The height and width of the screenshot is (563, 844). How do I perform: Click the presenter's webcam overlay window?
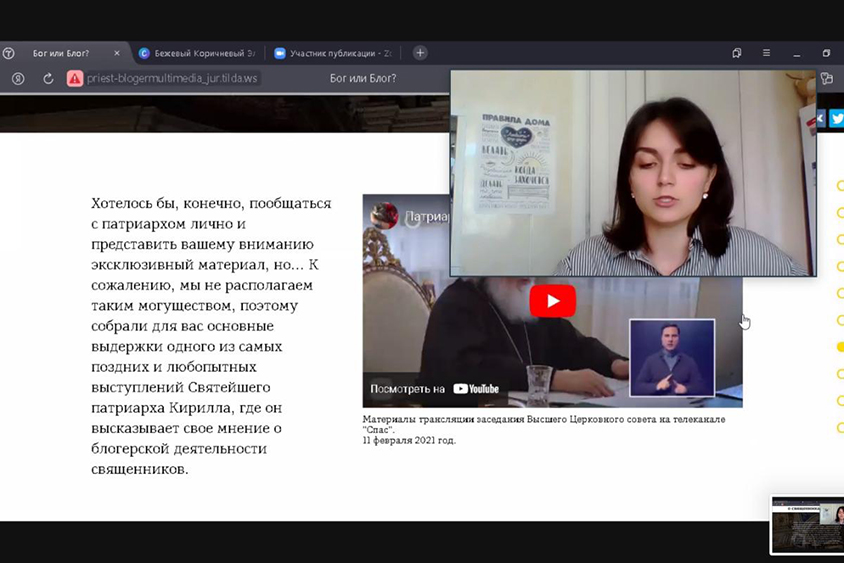[633, 173]
